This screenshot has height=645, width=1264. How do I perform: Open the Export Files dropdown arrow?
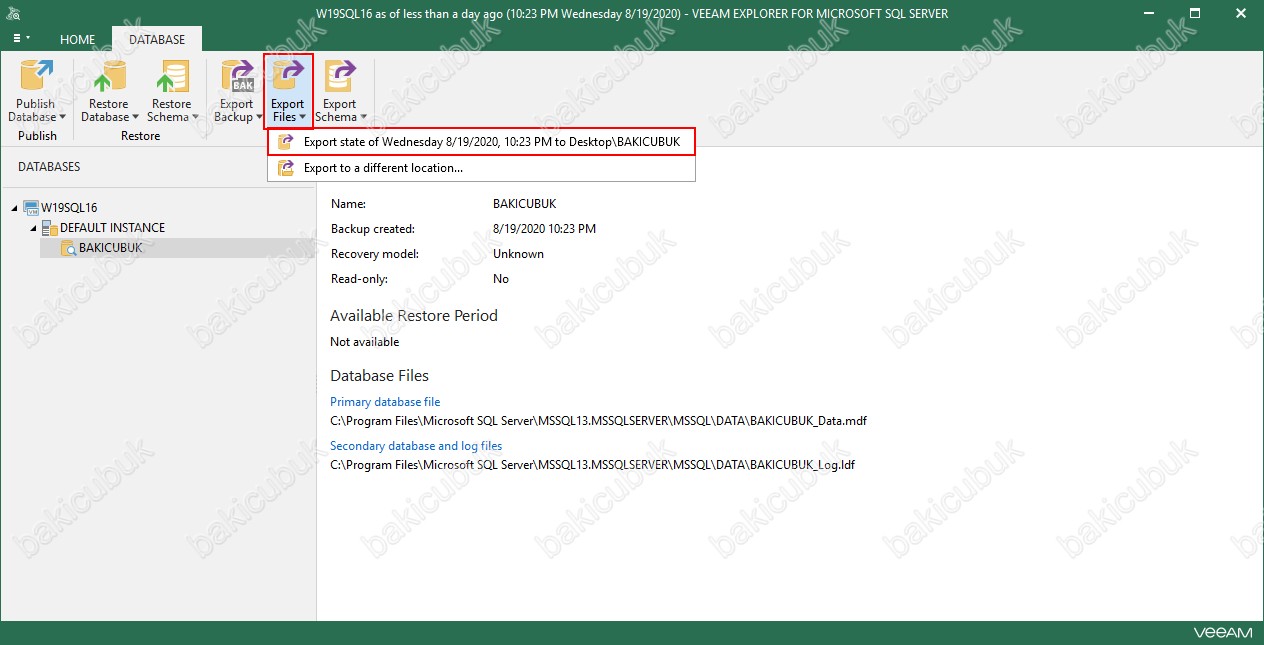303,118
